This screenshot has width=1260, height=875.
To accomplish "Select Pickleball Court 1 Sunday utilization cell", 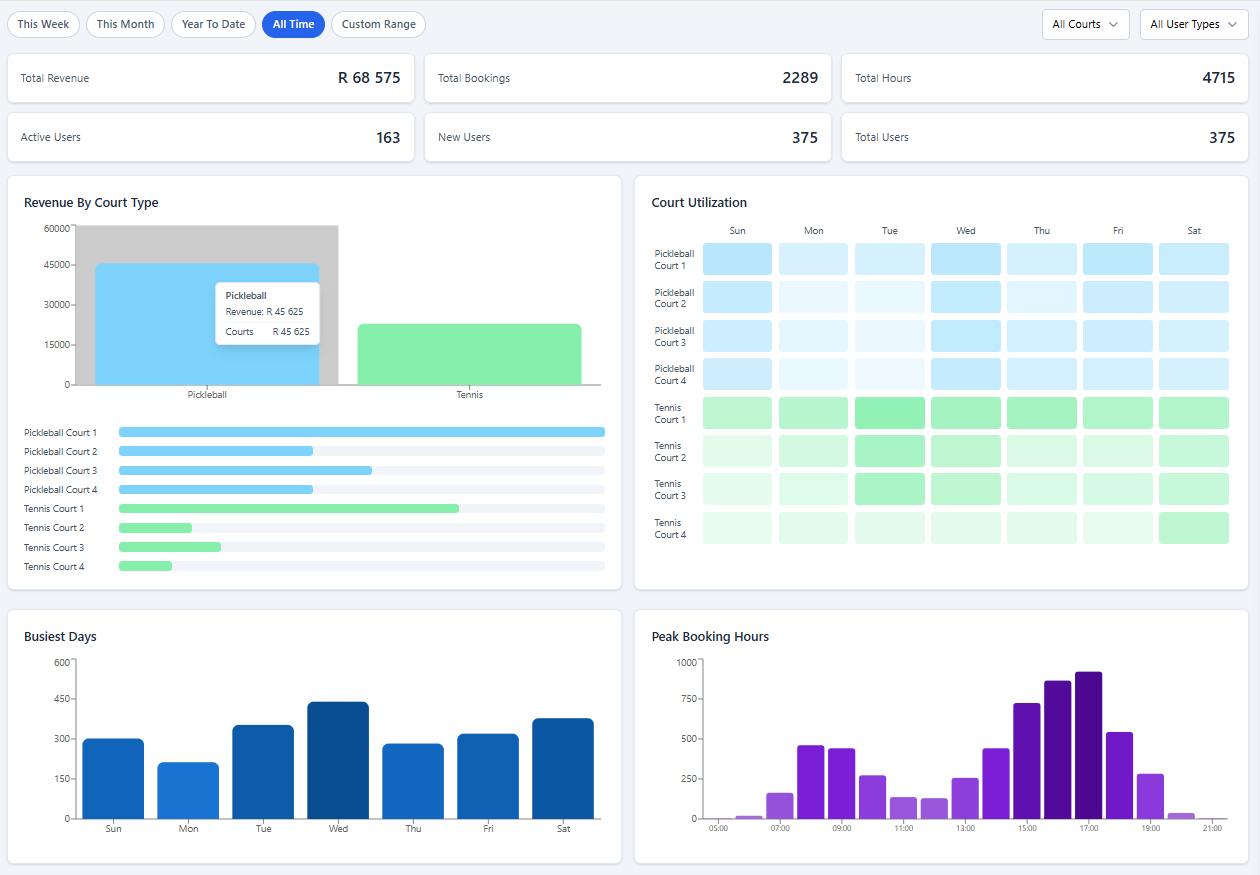I will point(737,259).
